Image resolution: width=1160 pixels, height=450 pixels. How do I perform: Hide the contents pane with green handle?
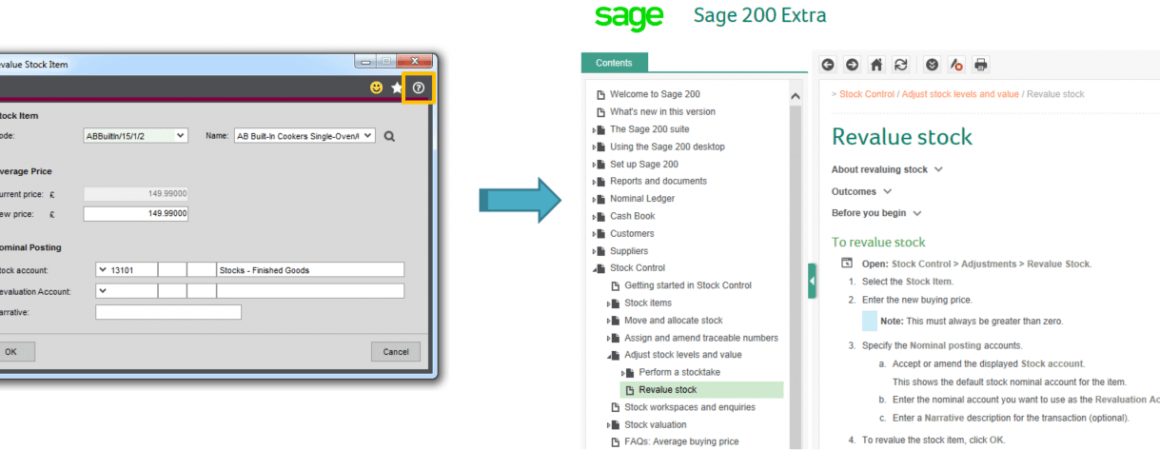click(x=812, y=281)
